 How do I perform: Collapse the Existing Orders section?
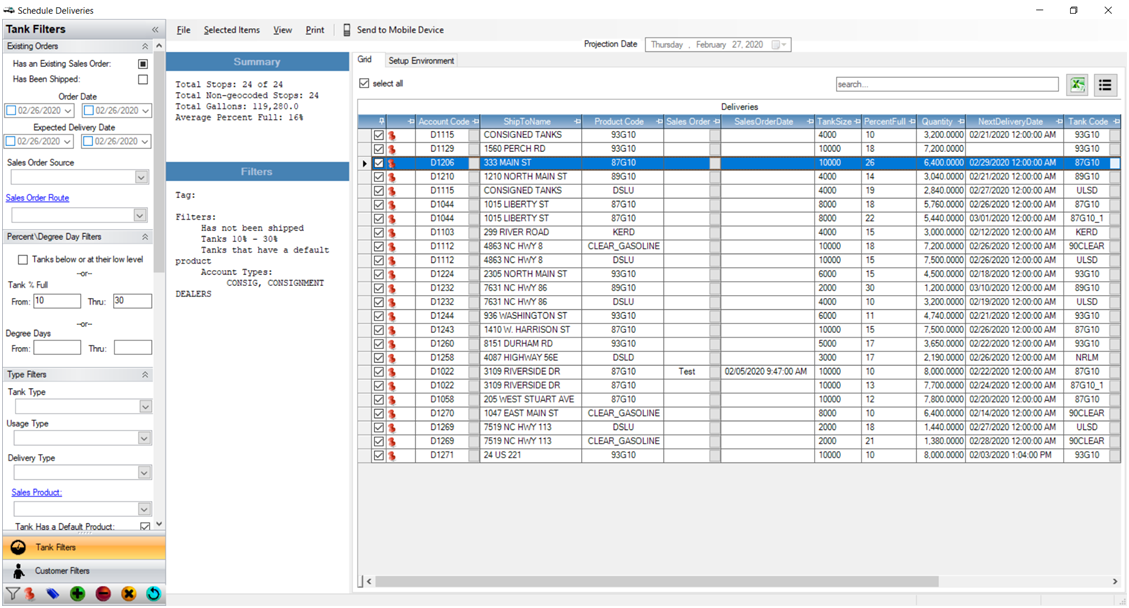pos(145,46)
